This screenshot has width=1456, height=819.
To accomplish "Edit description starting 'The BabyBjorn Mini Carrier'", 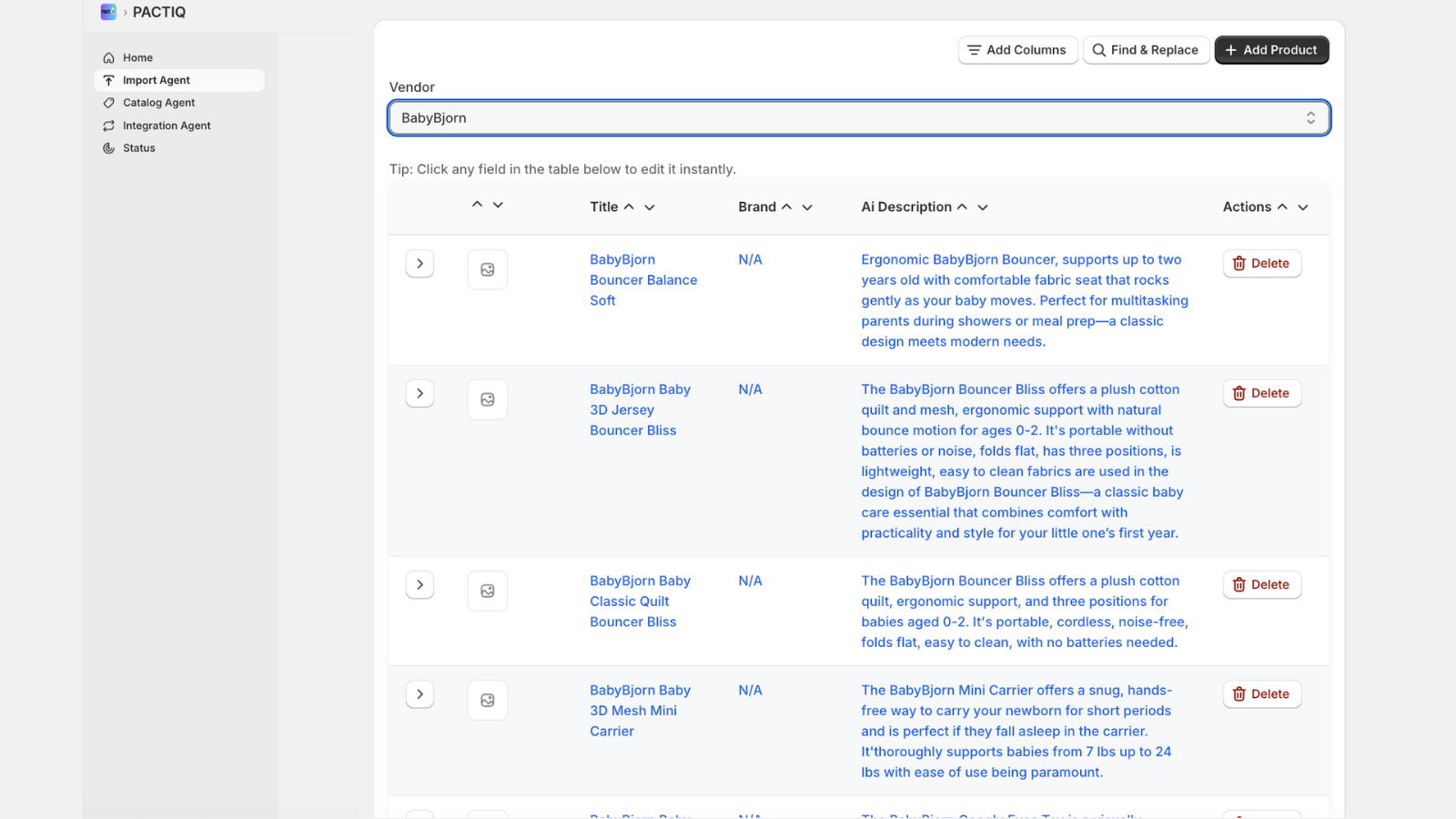I will pyautogui.click(x=1016, y=732).
